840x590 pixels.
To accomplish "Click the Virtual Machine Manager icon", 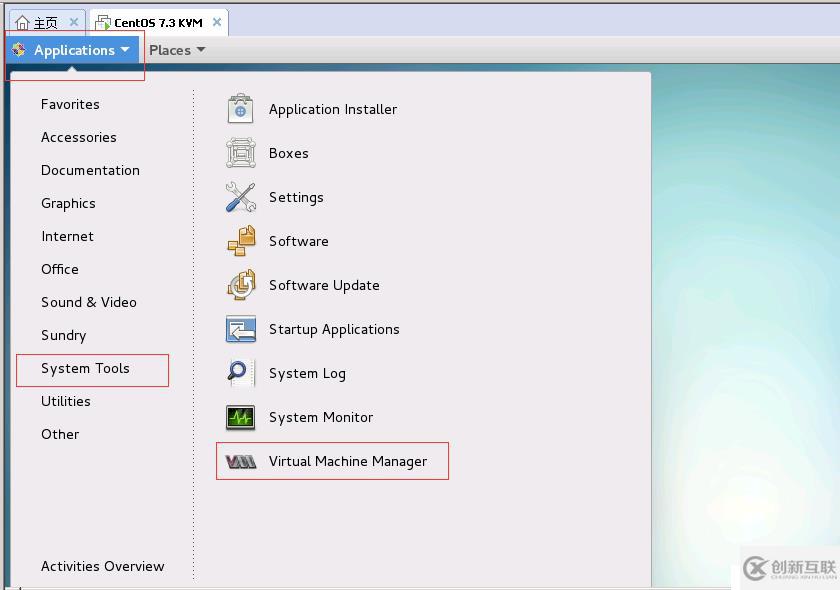I will (x=241, y=461).
